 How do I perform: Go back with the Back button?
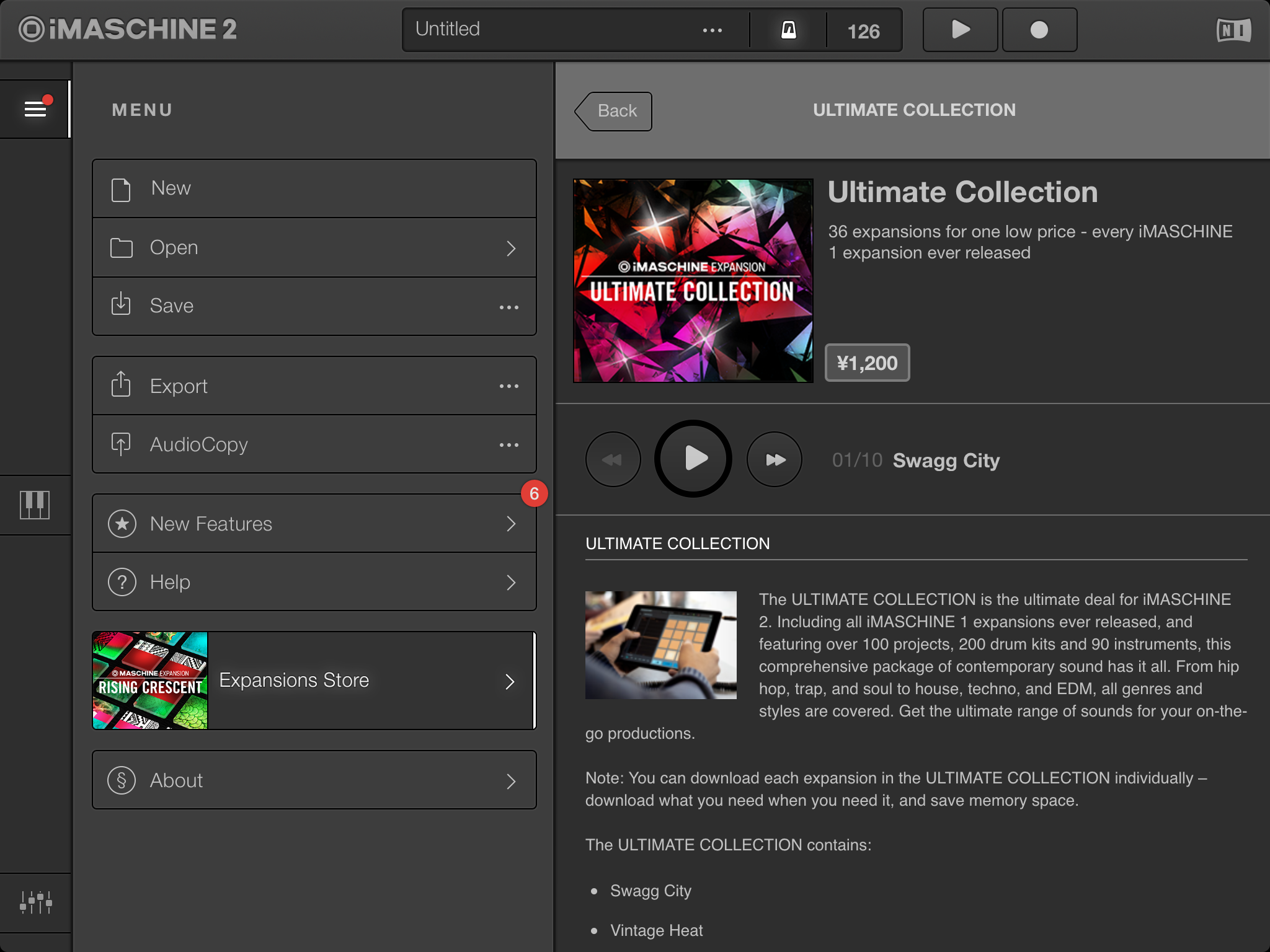(x=613, y=112)
